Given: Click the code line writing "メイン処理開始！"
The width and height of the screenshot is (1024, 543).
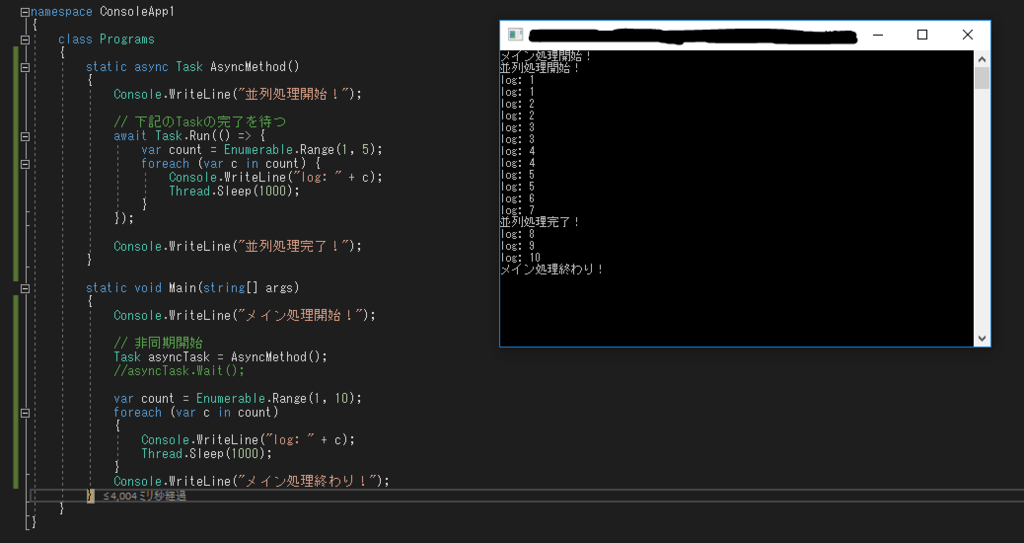Looking at the screenshot, I should pyautogui.click(x=245, y=315).
